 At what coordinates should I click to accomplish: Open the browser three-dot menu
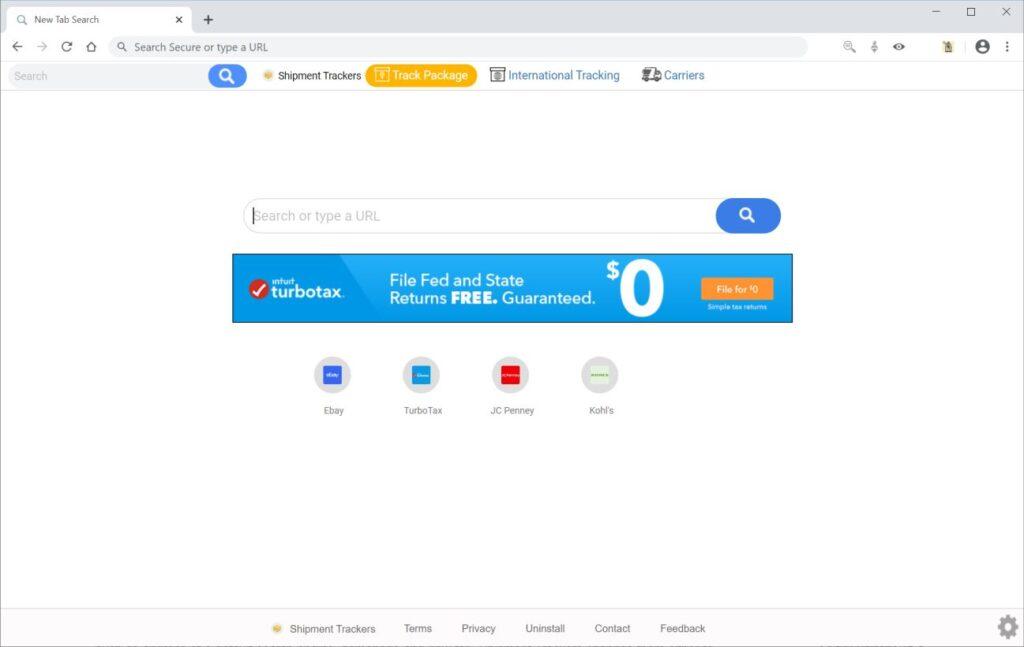point(1007,46)
